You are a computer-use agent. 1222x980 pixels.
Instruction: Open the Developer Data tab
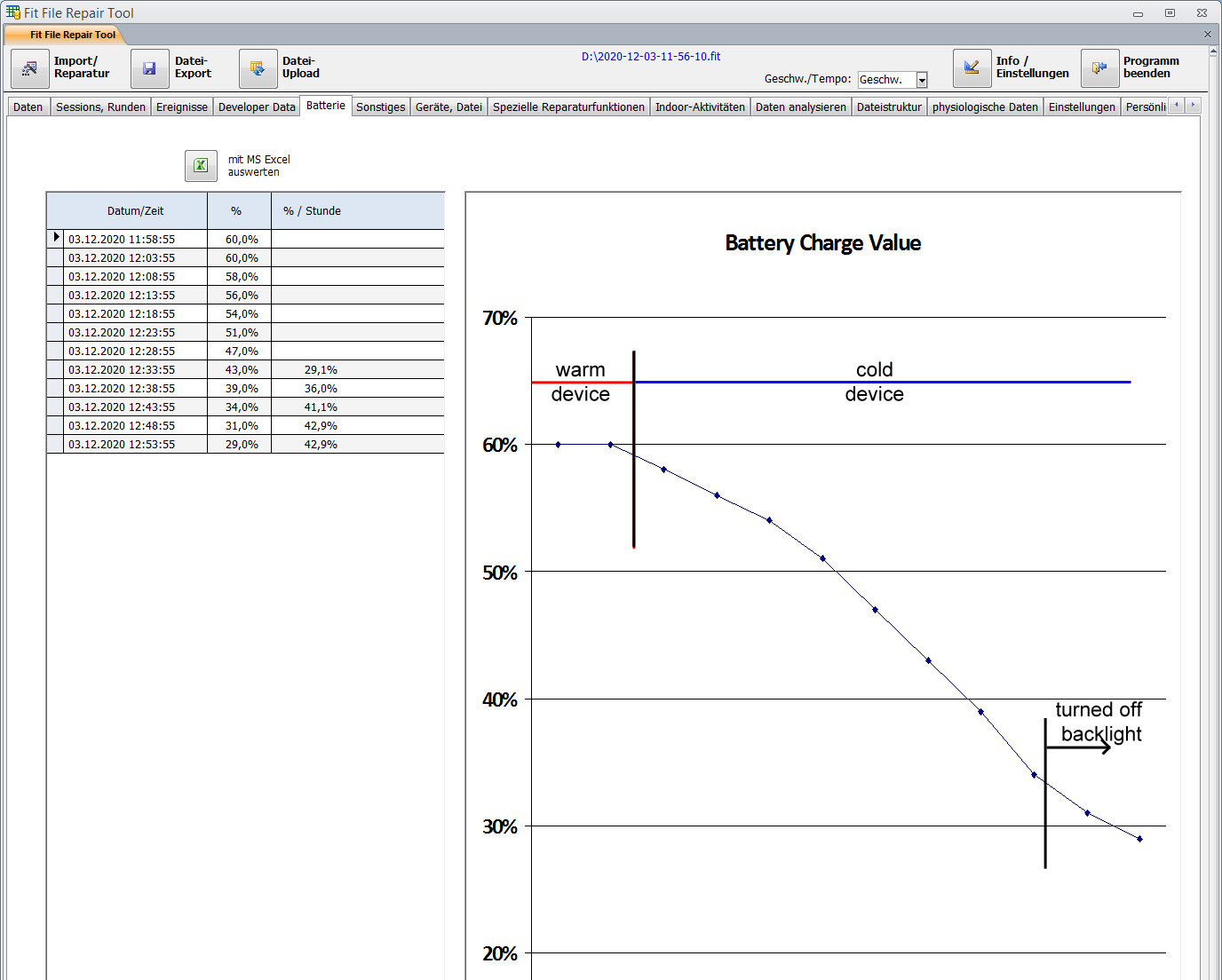tap(257, 107)
